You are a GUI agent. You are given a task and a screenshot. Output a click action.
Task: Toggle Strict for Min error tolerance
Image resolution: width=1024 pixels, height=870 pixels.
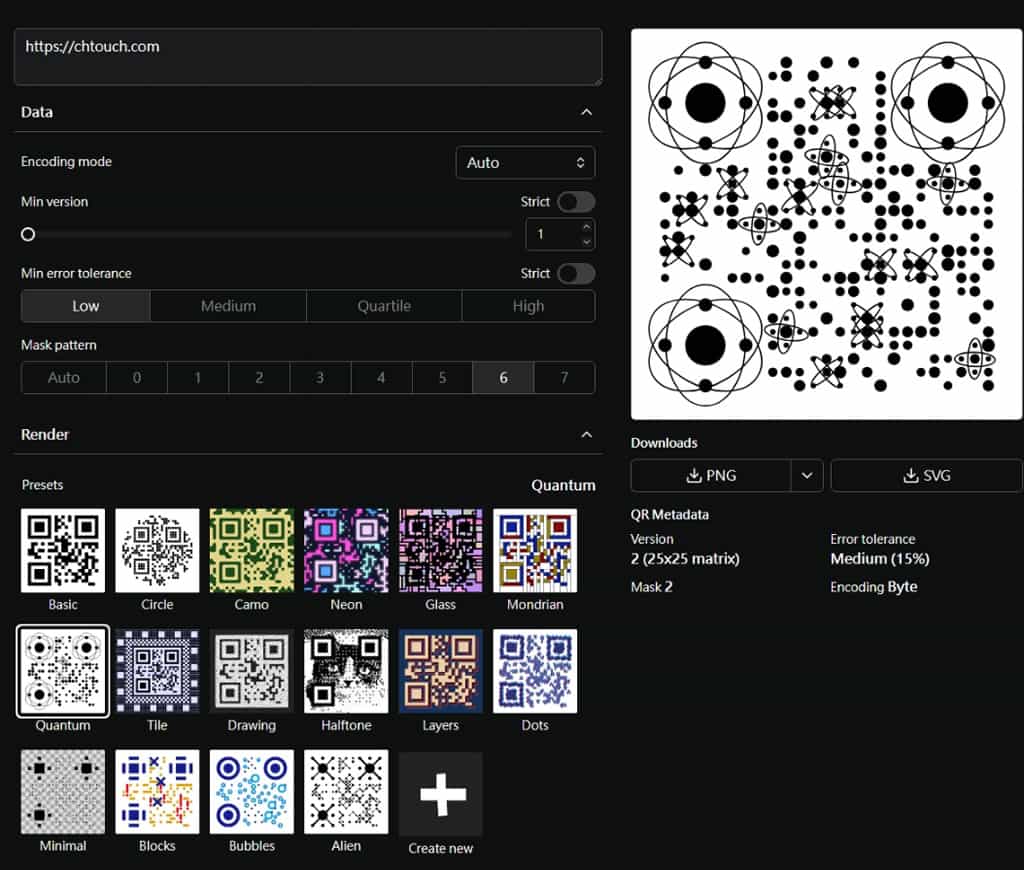click(x=576, y=274)
